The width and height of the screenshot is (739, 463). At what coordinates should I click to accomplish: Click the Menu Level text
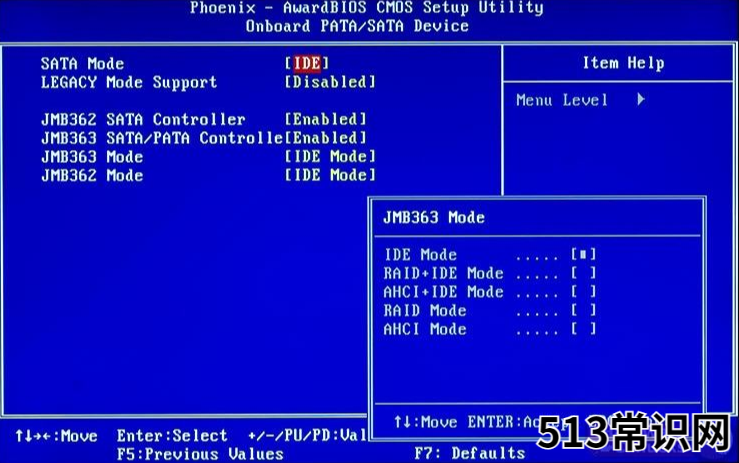coord(562,100)
